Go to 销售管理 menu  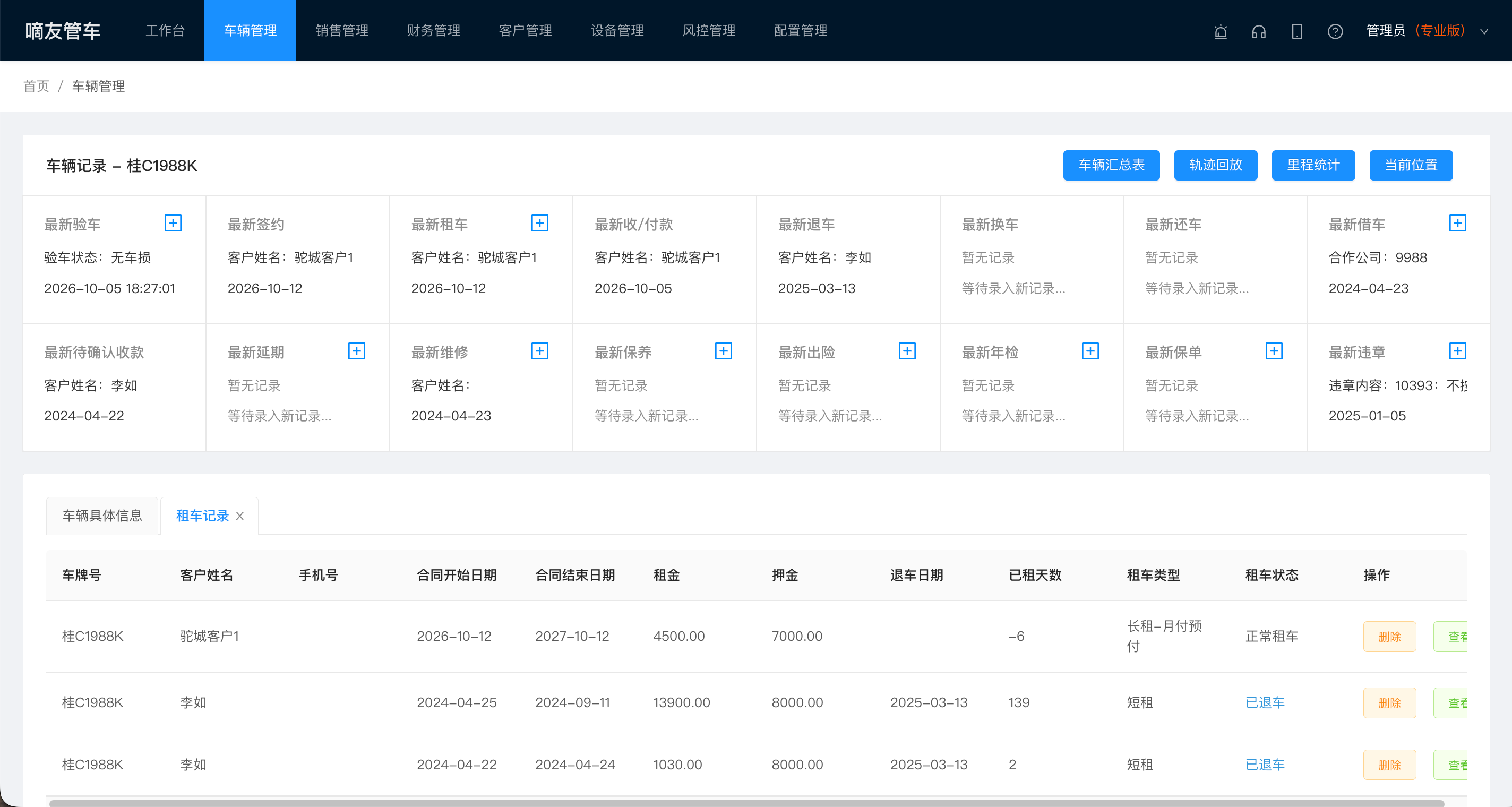342,30
